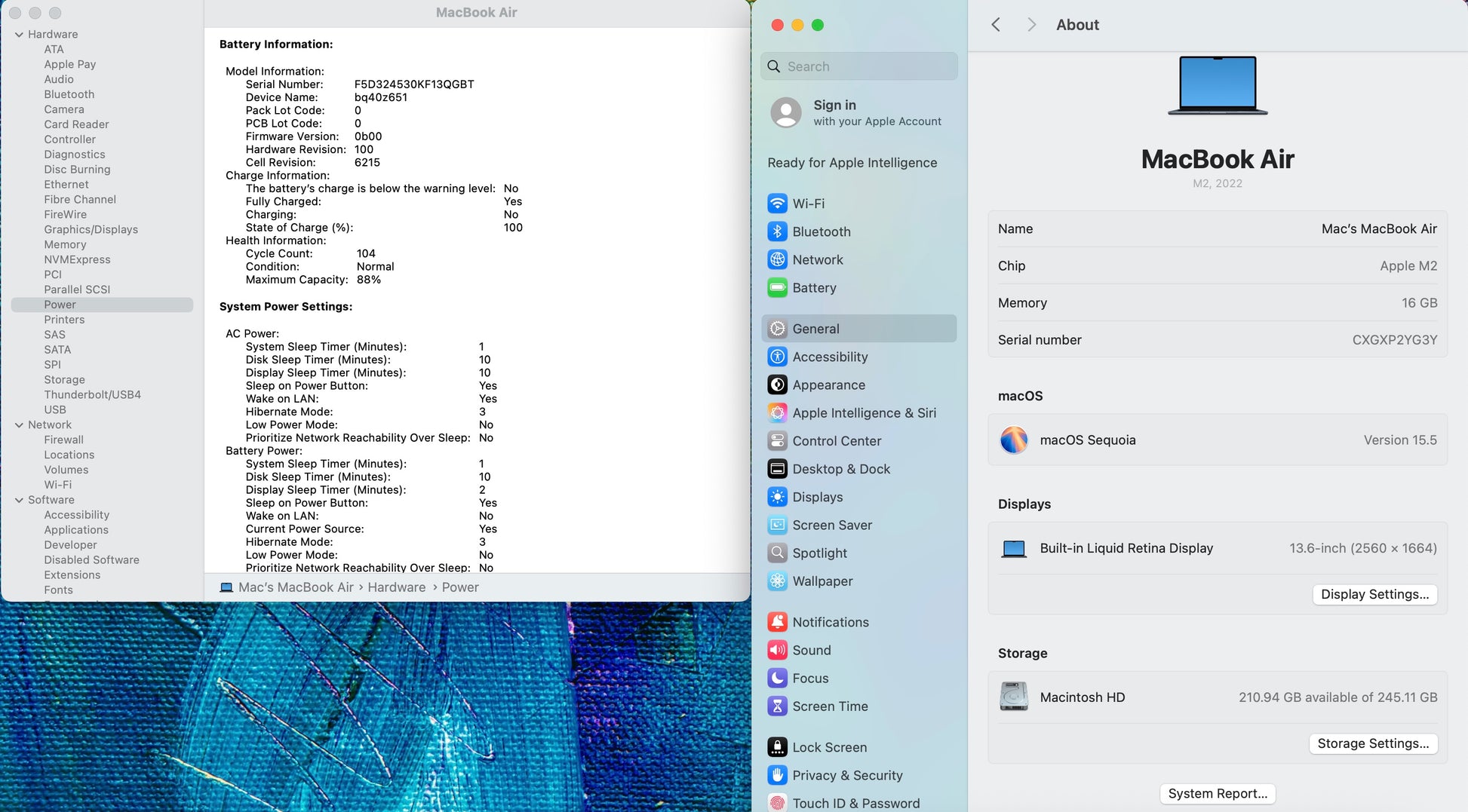The height and width of the screenshot is (812, 1468).
Task: Click the Privacy & Security hand icon
Action: pos(777,775)
